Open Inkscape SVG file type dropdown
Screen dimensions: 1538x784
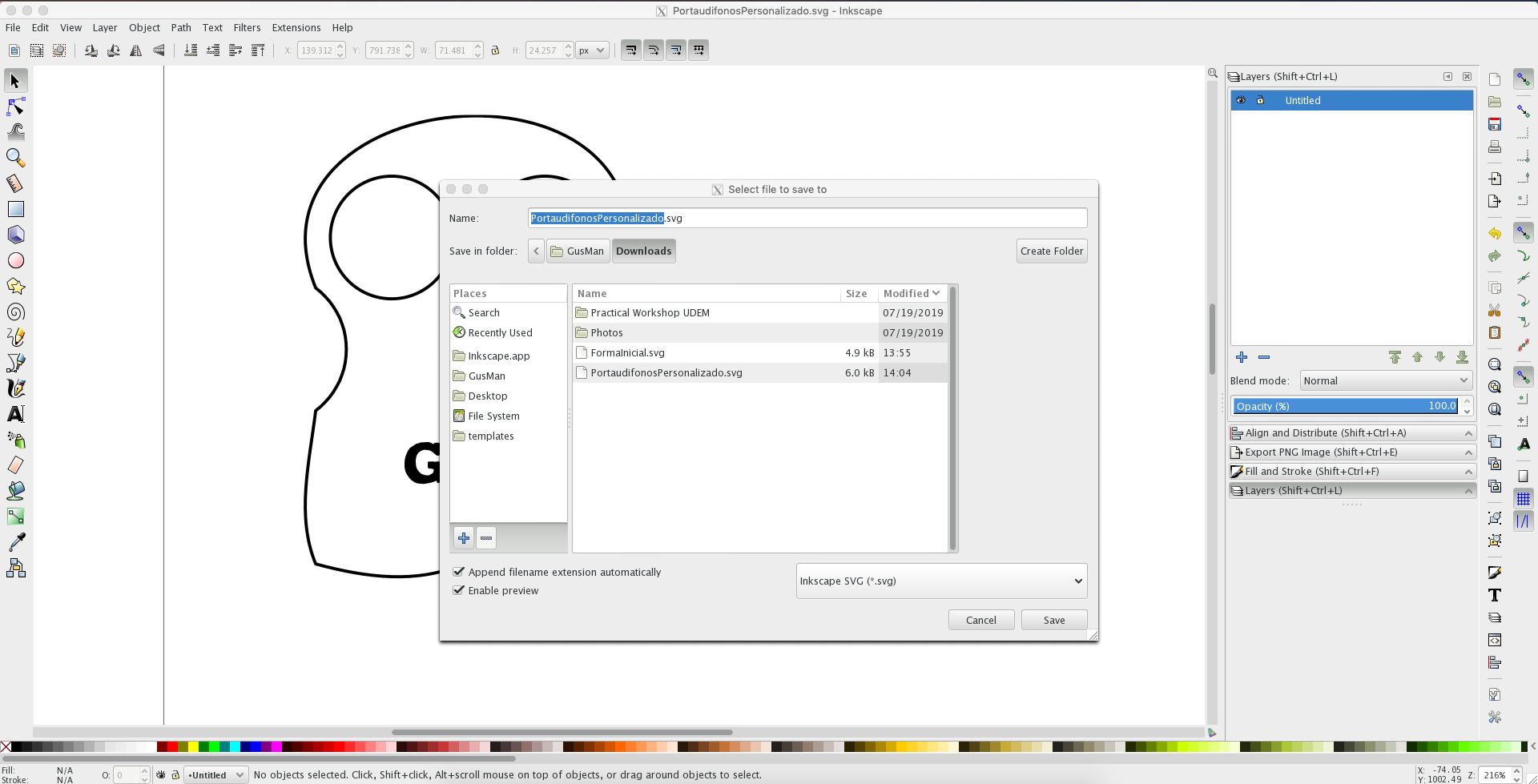click(x=941, y=581)
